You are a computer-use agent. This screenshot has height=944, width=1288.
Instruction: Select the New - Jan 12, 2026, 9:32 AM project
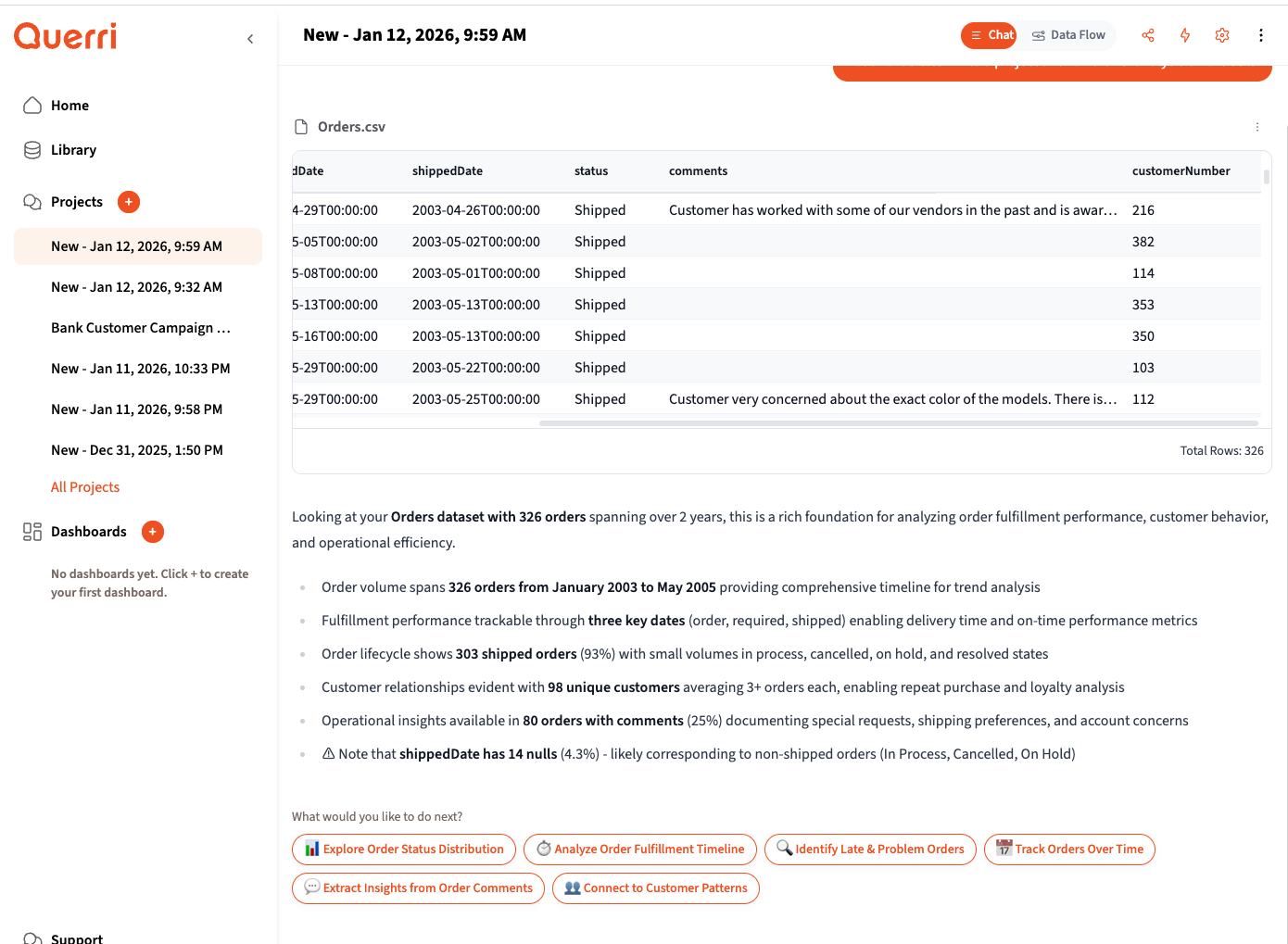tap(136, 286)
